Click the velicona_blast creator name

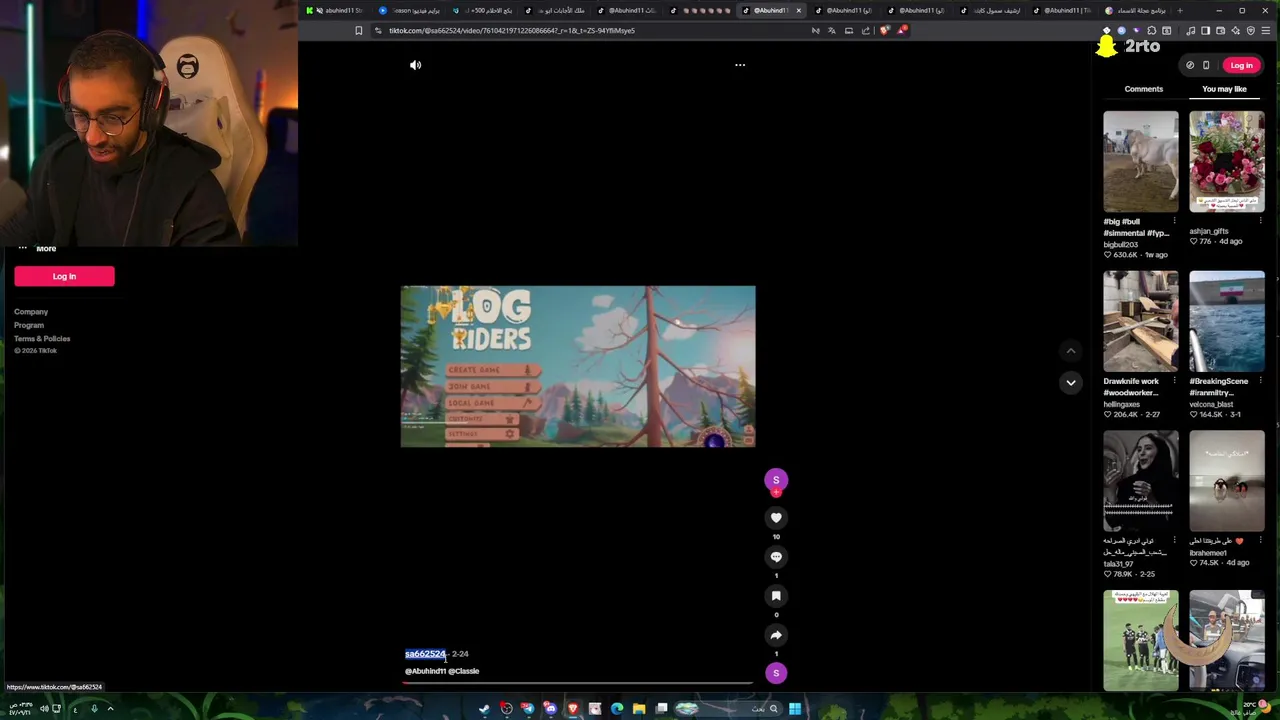1211,404
